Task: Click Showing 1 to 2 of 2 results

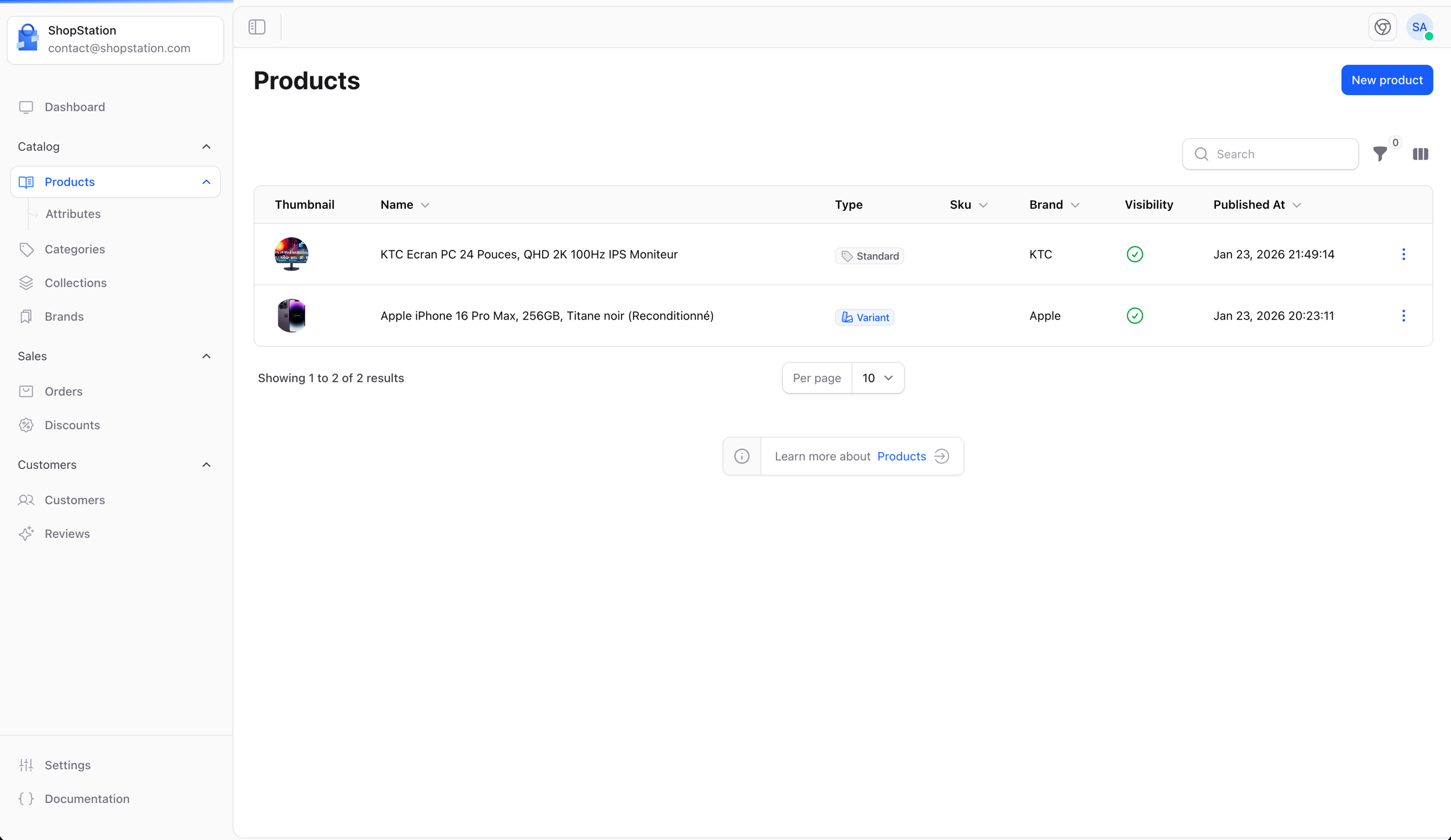Action: coord(331,378)
